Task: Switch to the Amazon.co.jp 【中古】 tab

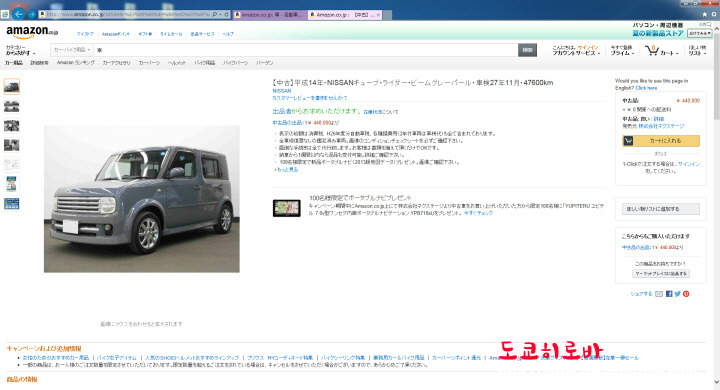Action: coord(342,15)
